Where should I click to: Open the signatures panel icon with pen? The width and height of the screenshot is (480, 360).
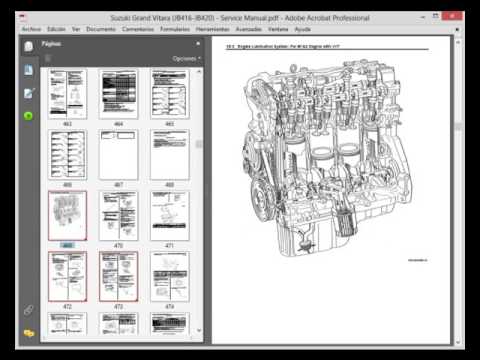pyautogui.click(x=29, y=93)
